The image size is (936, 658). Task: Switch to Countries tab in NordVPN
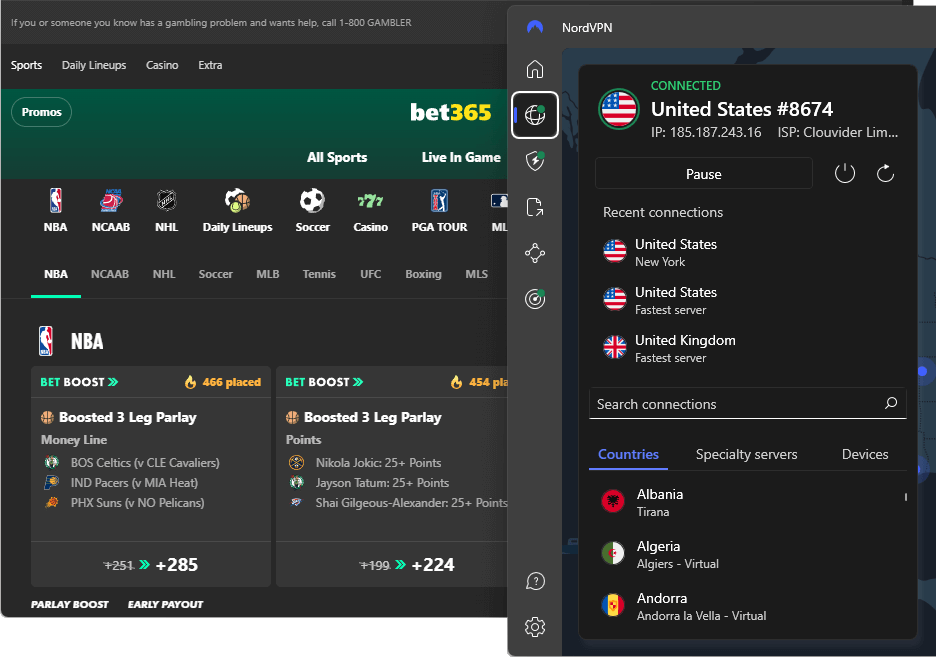click(628, 454)
